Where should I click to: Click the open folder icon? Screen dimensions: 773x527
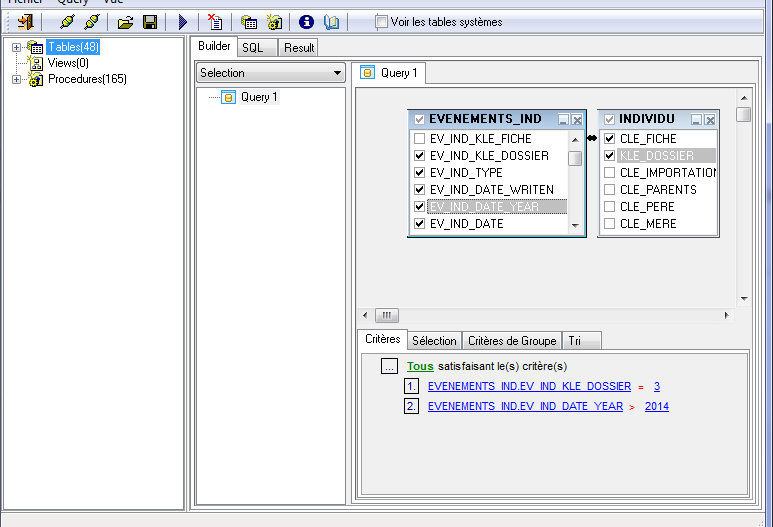(x=125, y=21)
